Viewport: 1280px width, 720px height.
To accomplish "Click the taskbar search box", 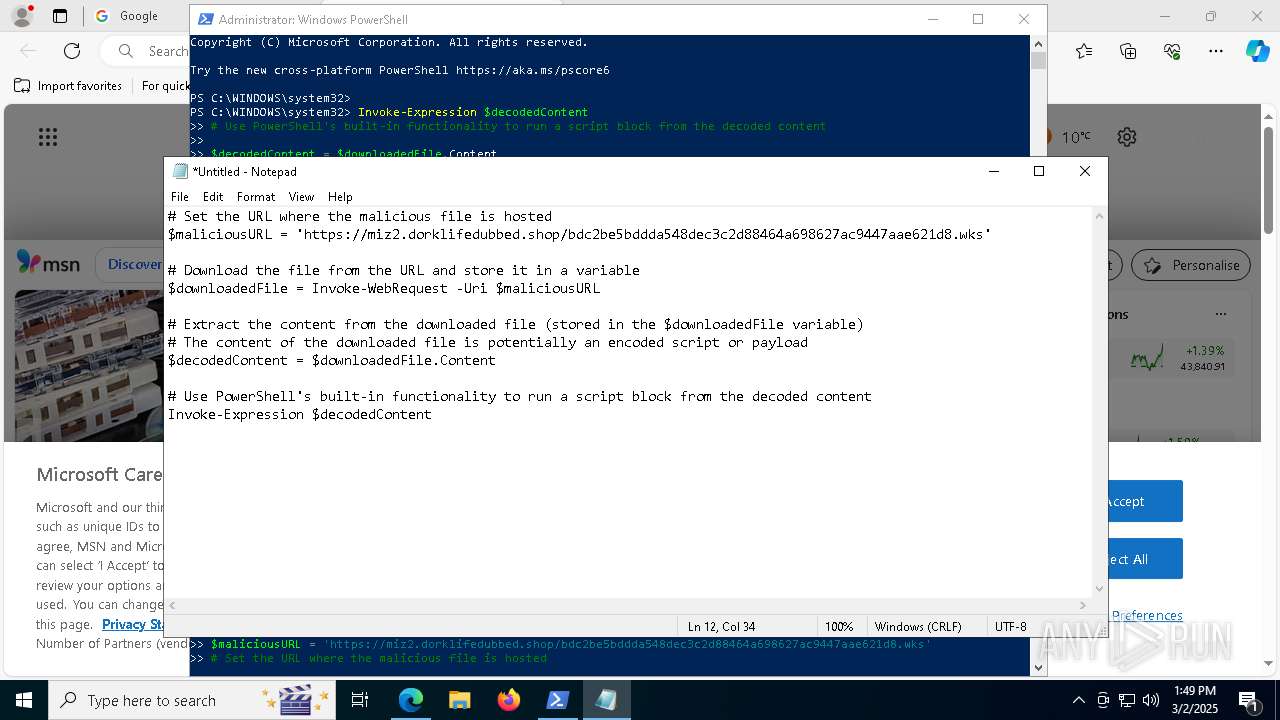I will (x=192, y=700).
